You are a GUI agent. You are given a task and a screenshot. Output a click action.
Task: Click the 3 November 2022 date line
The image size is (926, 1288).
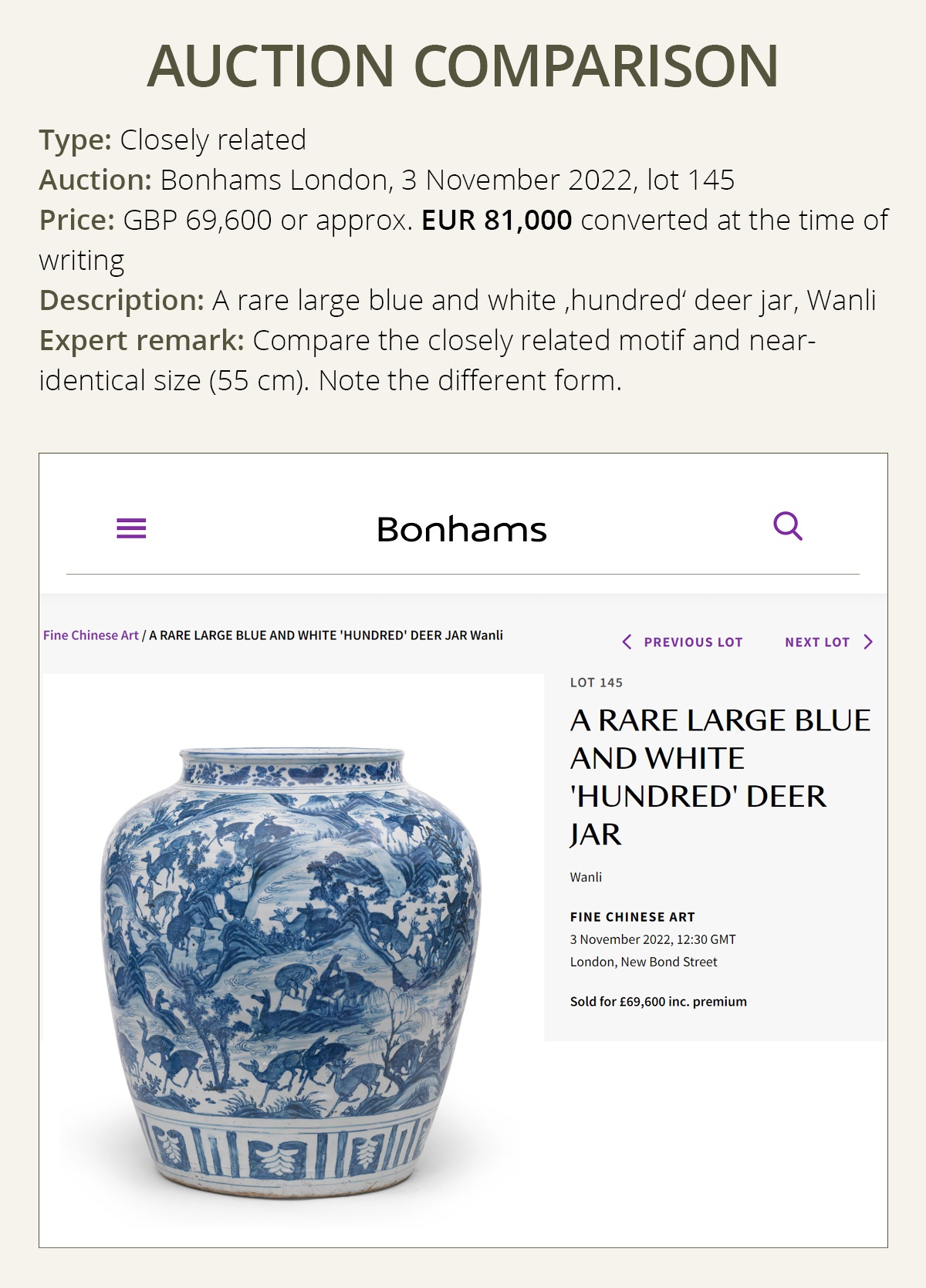[x=653, y=939]
